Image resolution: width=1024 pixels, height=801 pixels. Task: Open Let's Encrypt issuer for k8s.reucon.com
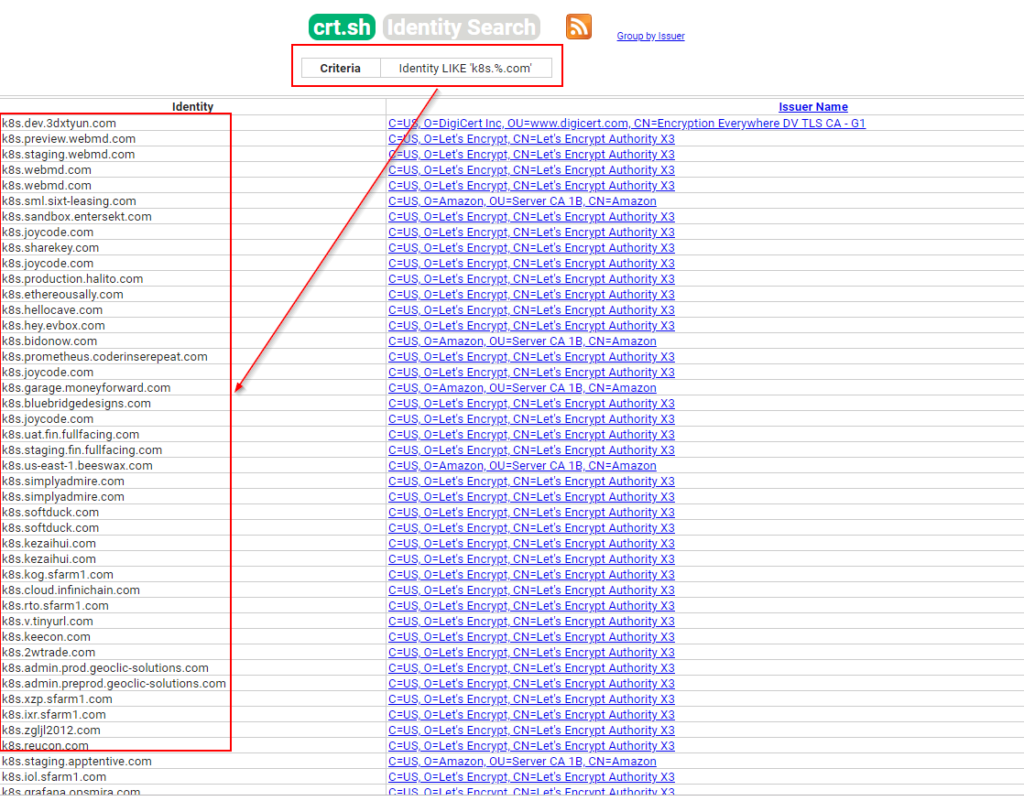tap(531, 745)
